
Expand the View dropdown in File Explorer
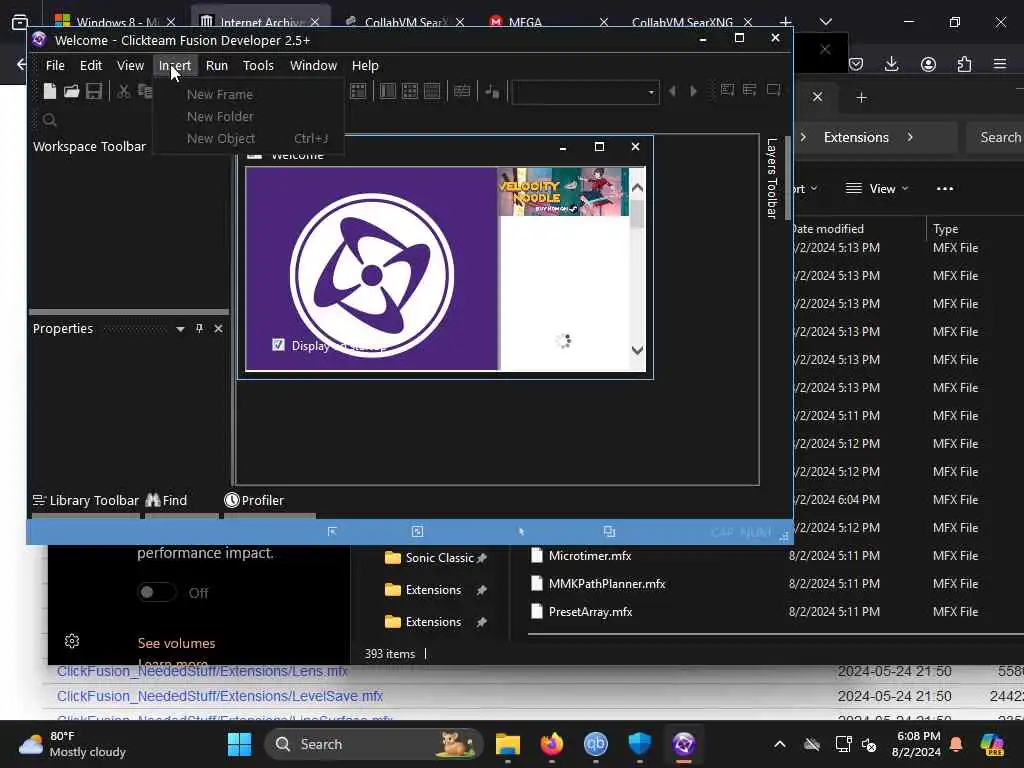click(876, 189)
